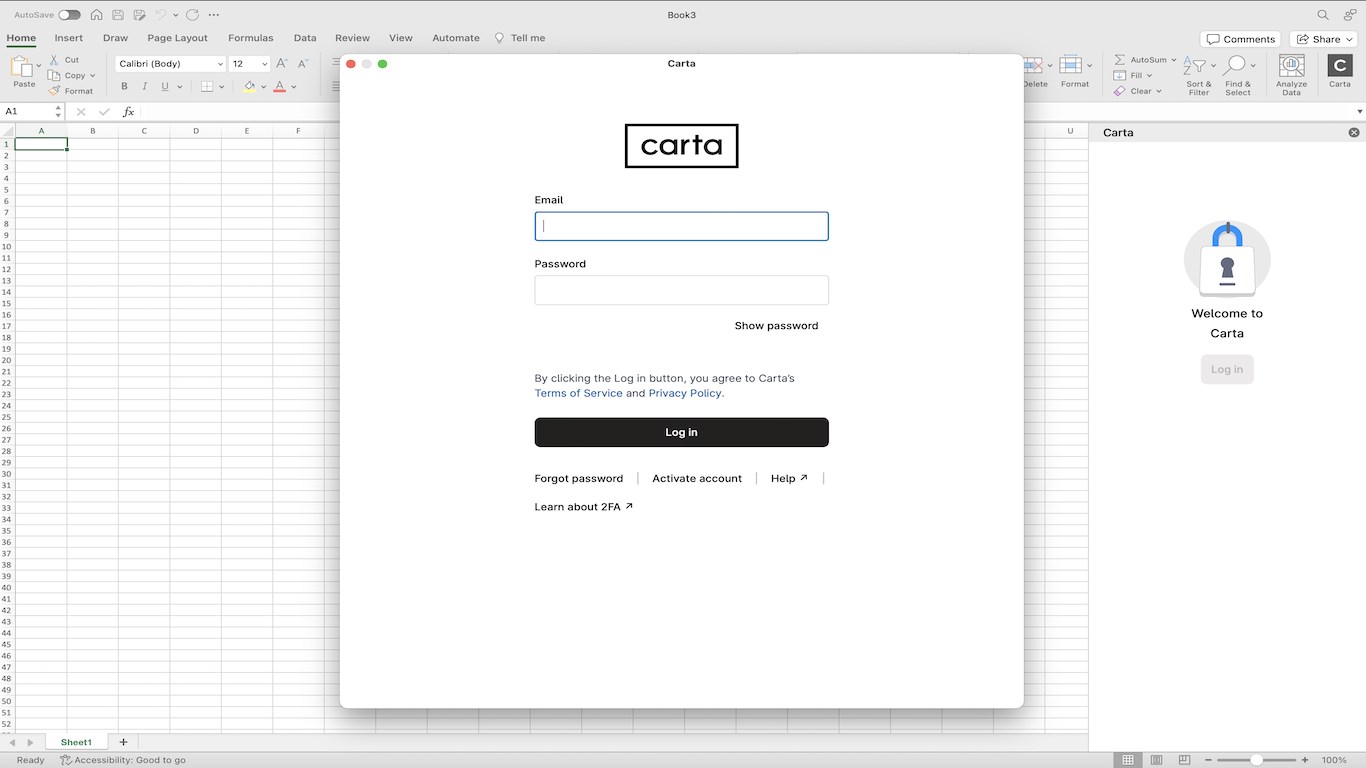Toggle Underline formatting
The image size is (1366, 768).
tap(165, 87)
